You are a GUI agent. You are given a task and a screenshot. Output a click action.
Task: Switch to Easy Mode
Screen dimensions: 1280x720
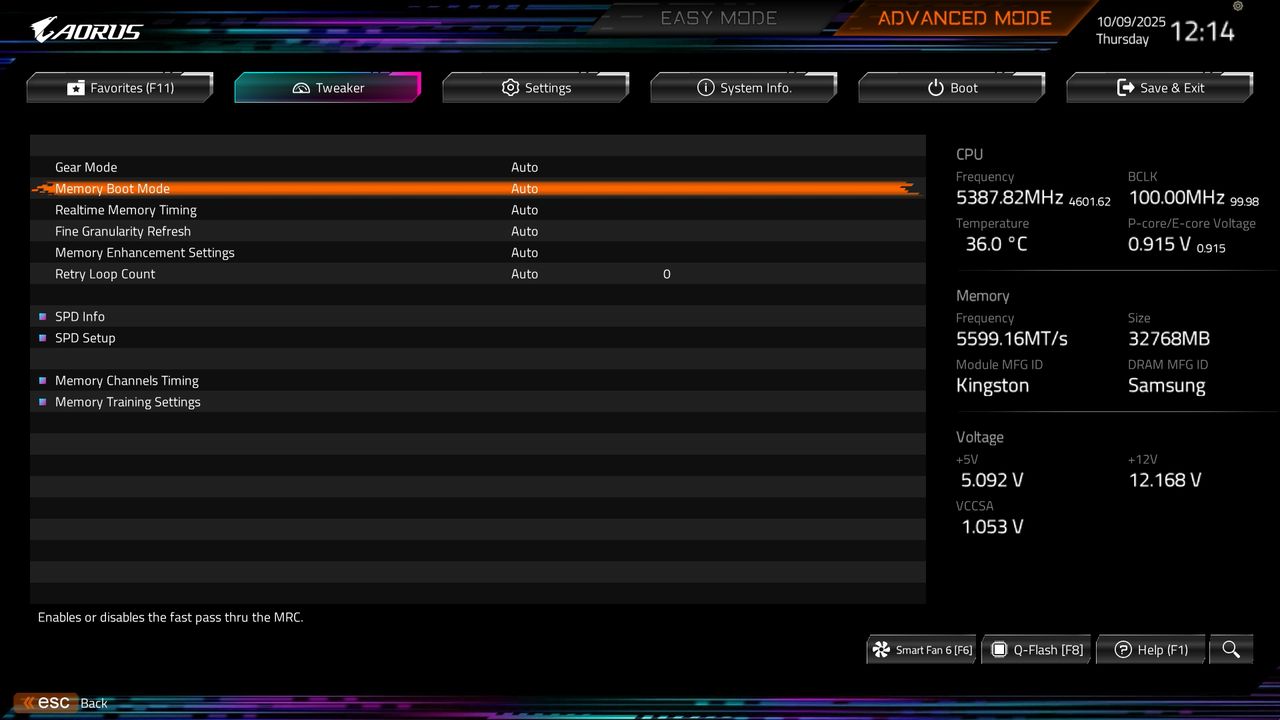pyautogui.click(x=718, y=17)
